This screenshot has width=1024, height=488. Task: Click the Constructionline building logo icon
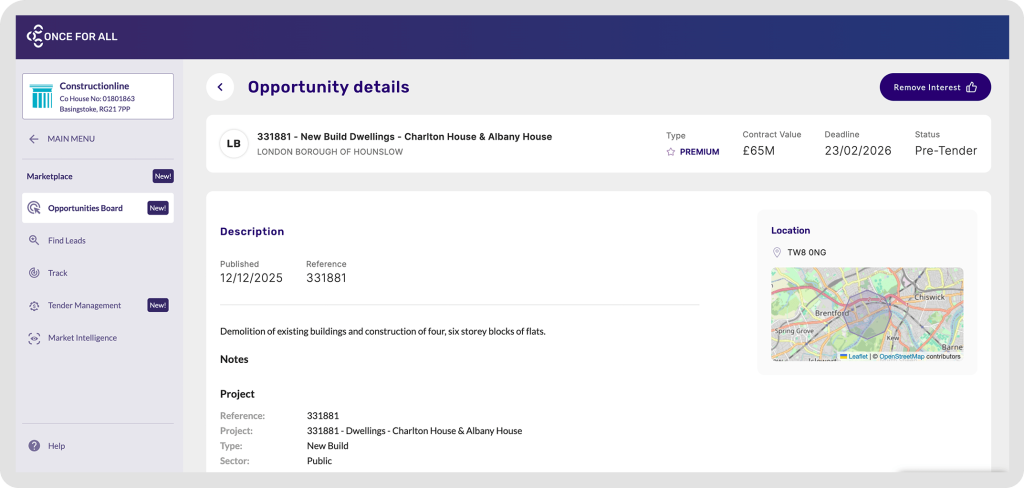coord(41,96)
